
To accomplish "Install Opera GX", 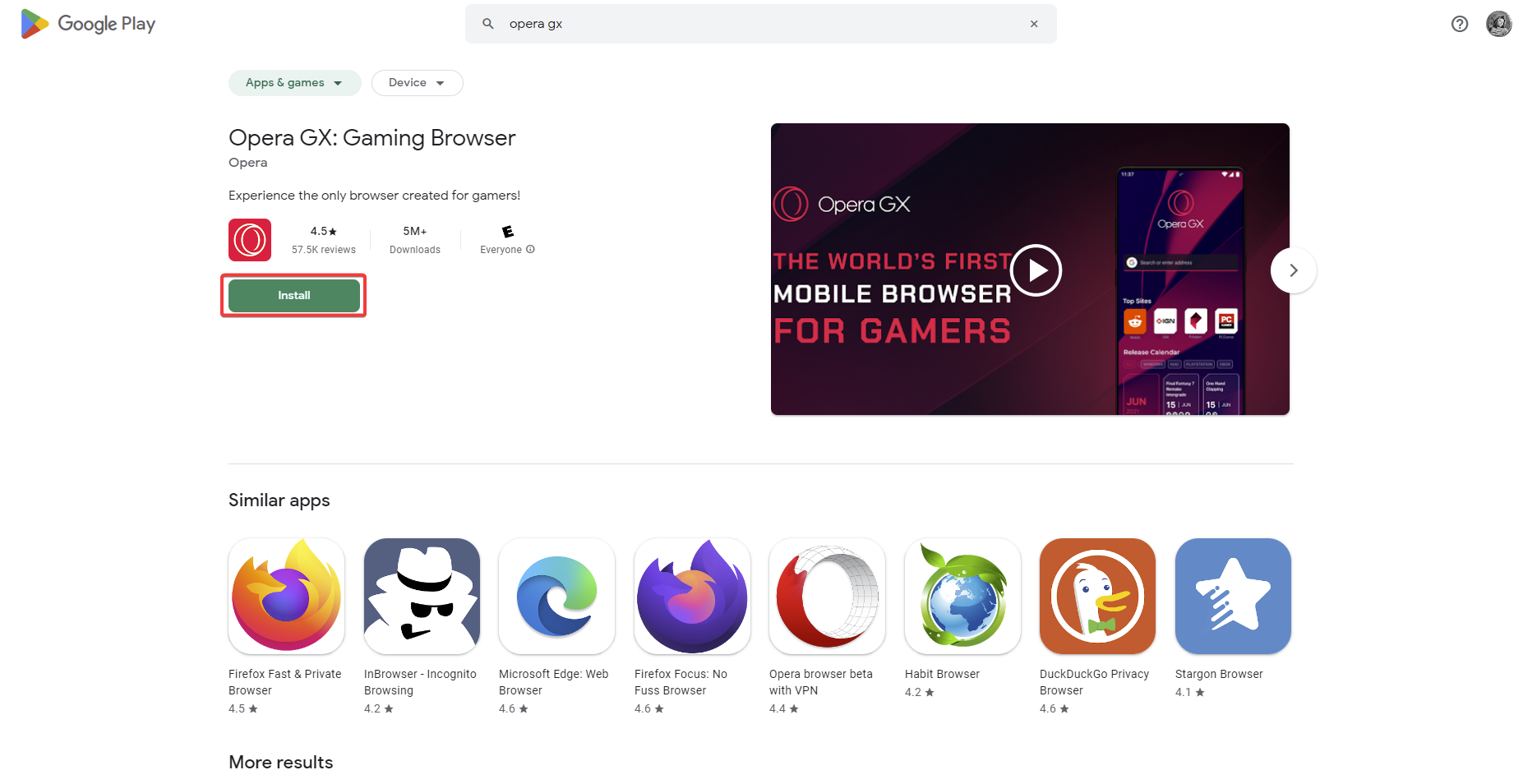I will click(x=294, y=296).
